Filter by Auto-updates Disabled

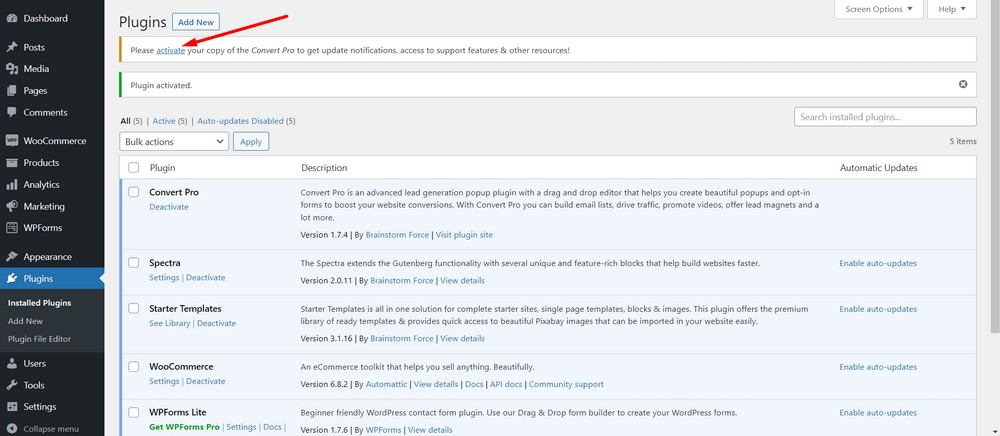[240, 120]
